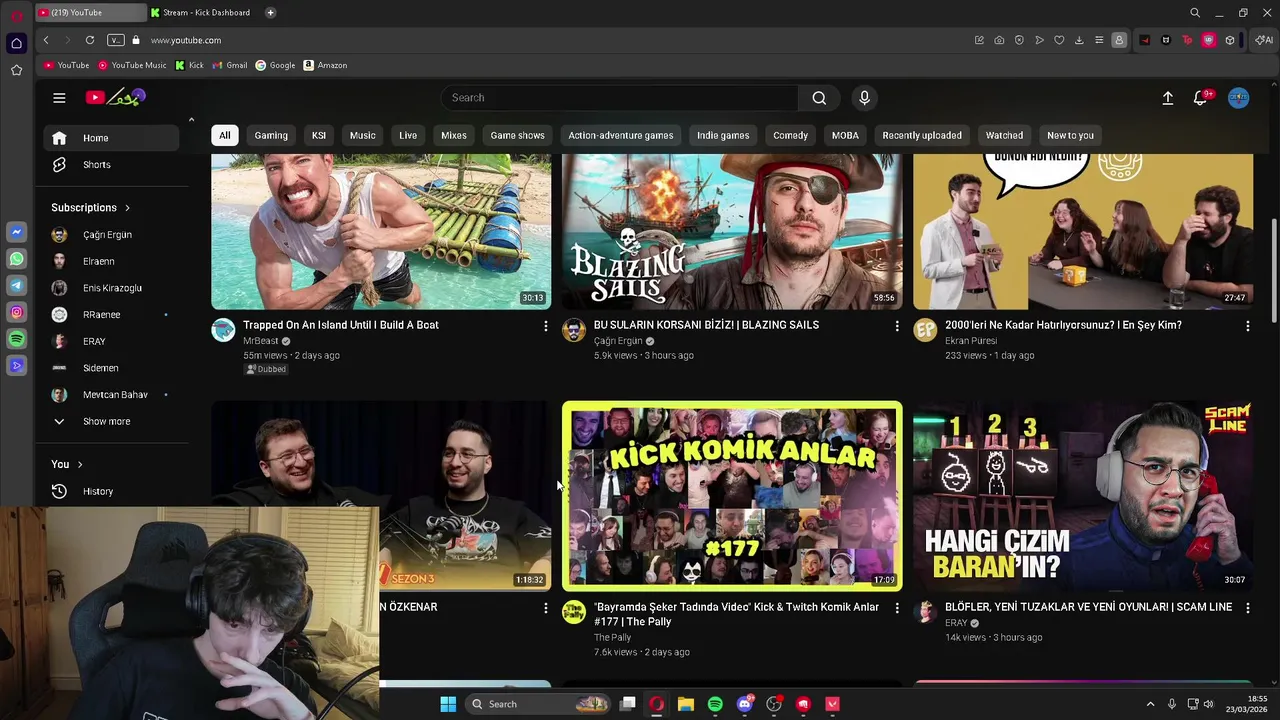Show hidden system tray icons chevron
Image resolution: width=1280 pixels, height=720 pixels.
[x=1150, y=704]
